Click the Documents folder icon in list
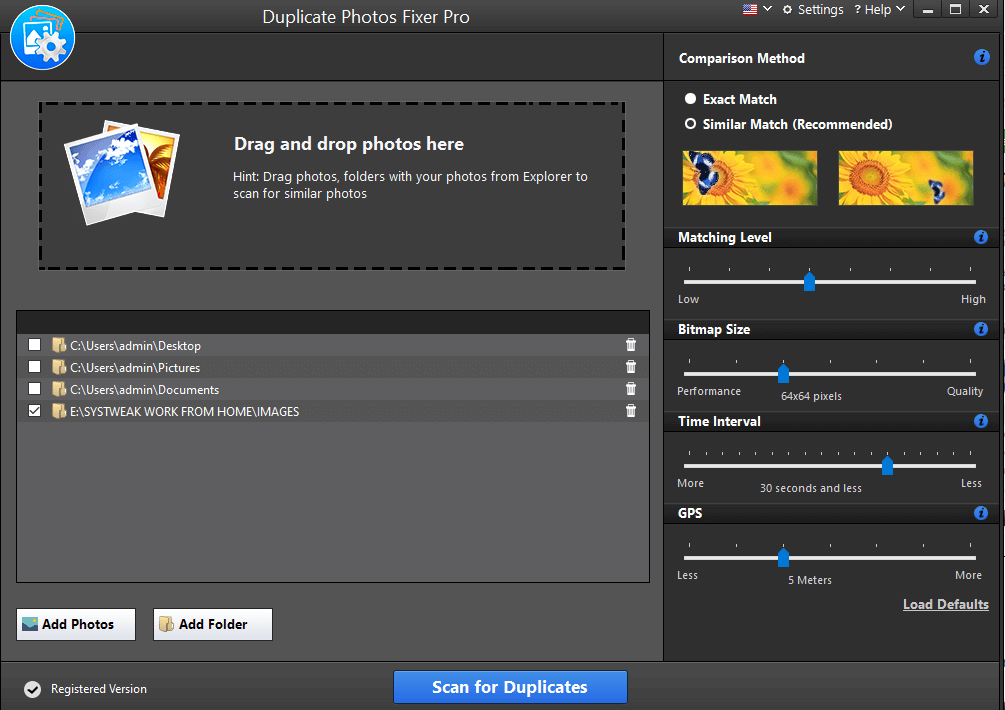The image size is (1005, 710). point(59,389)
